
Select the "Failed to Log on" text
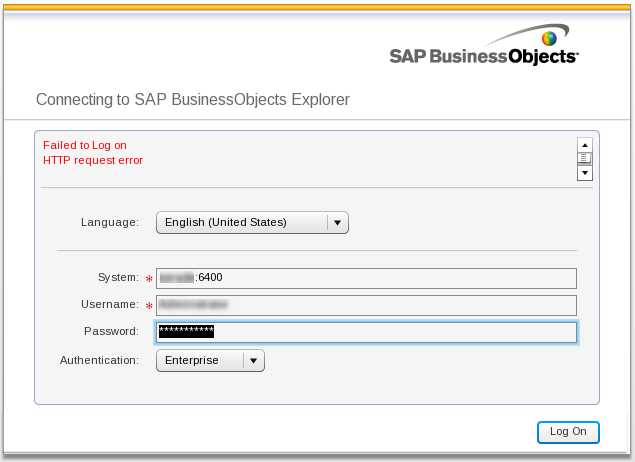[x=85, y=145]
